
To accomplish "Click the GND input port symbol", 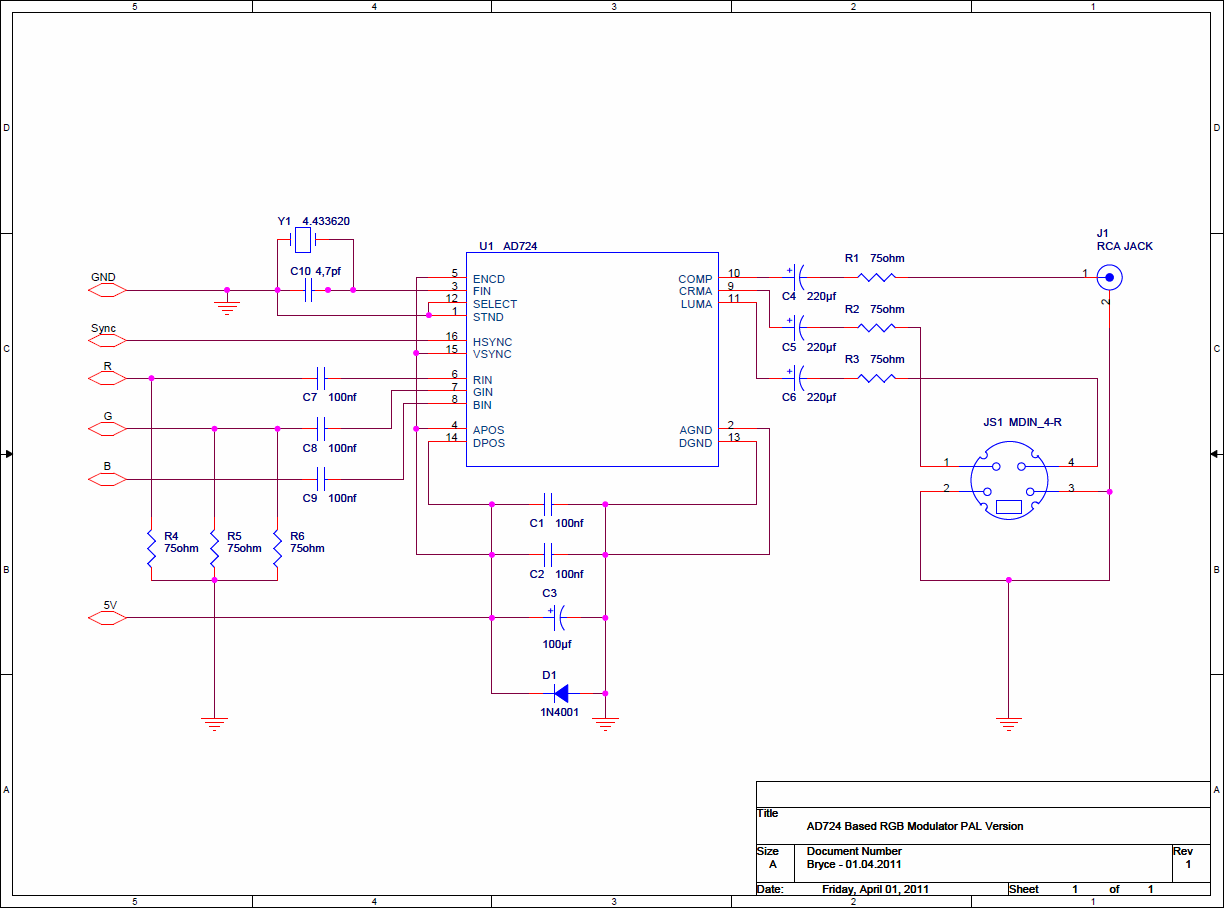I will point(107,290).
